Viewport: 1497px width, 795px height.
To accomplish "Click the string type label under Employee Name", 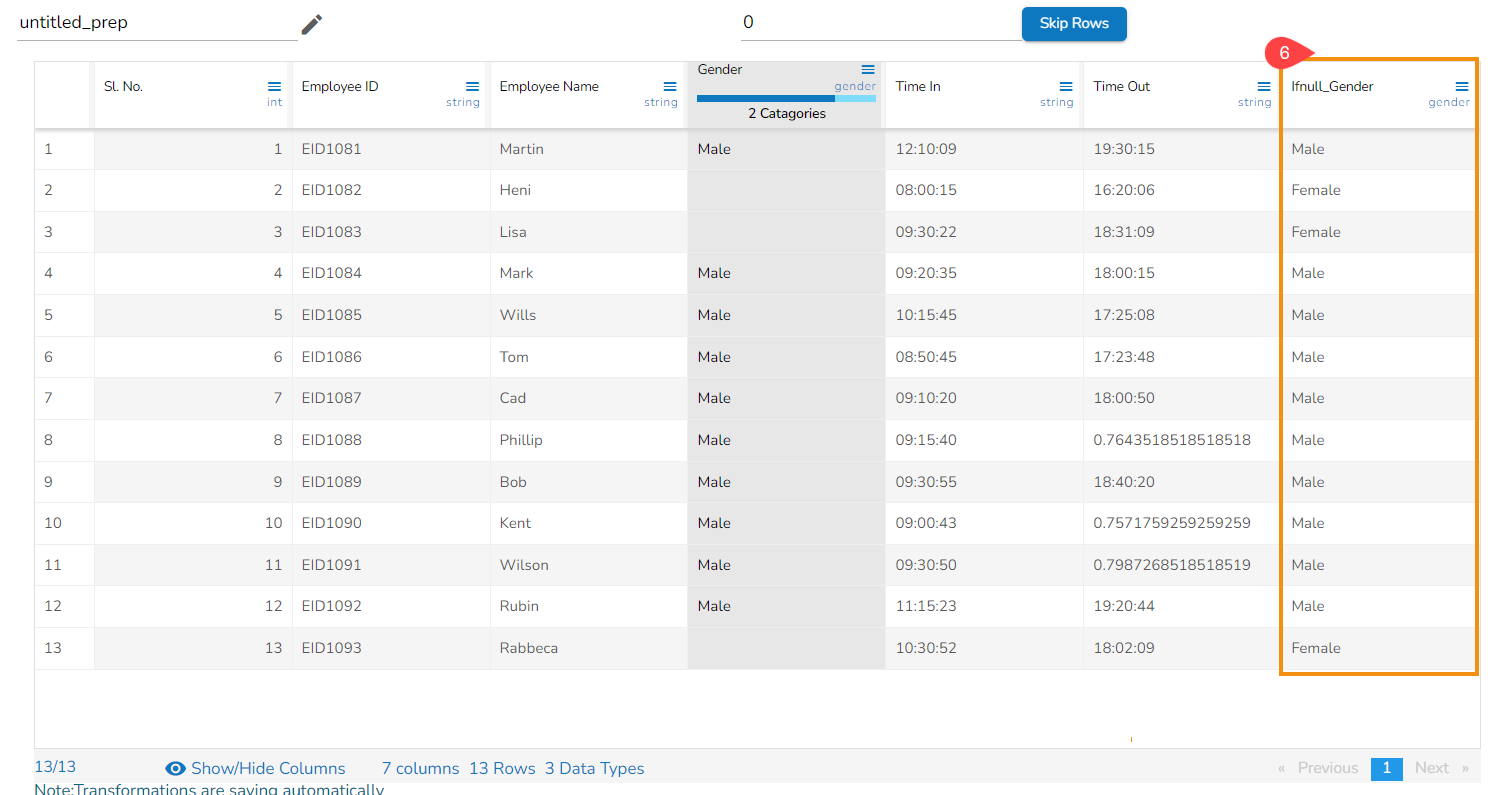I will 661,103.
